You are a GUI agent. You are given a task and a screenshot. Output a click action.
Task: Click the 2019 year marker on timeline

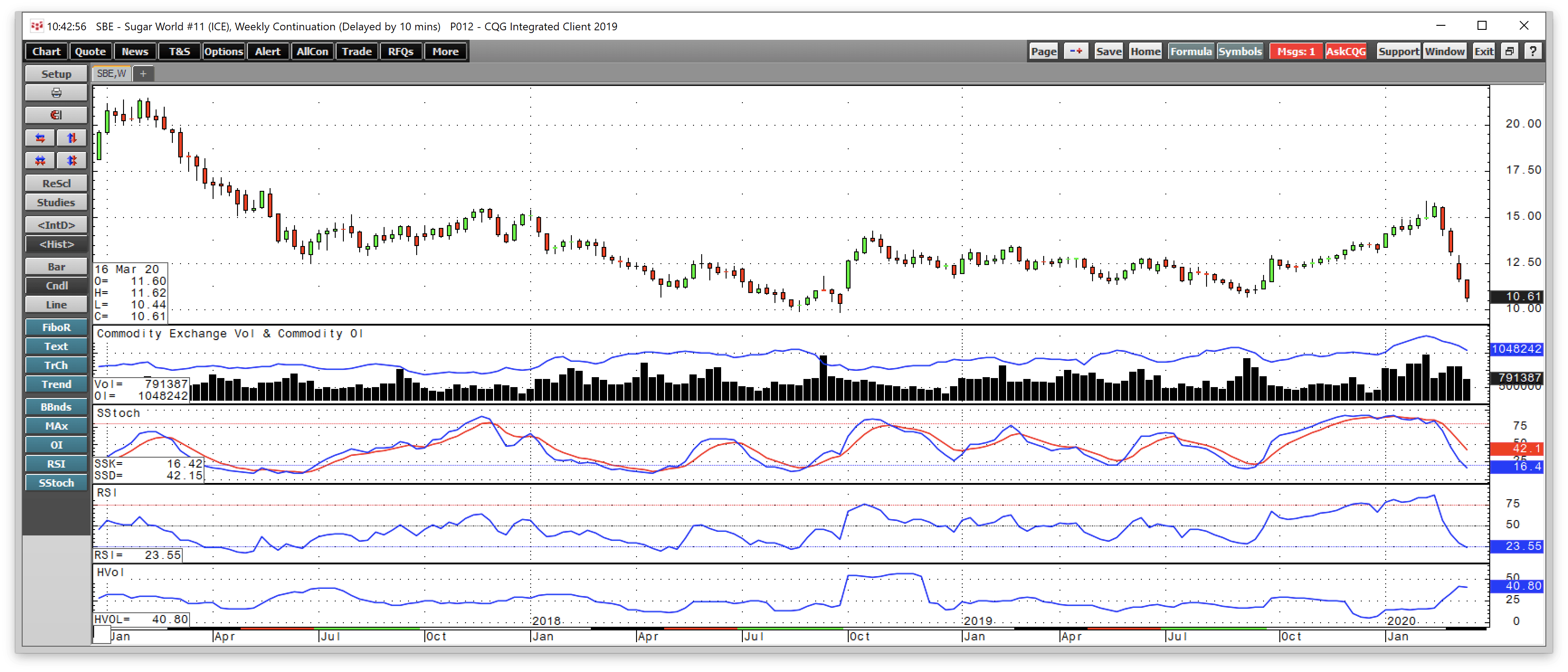tap(978, 621)
